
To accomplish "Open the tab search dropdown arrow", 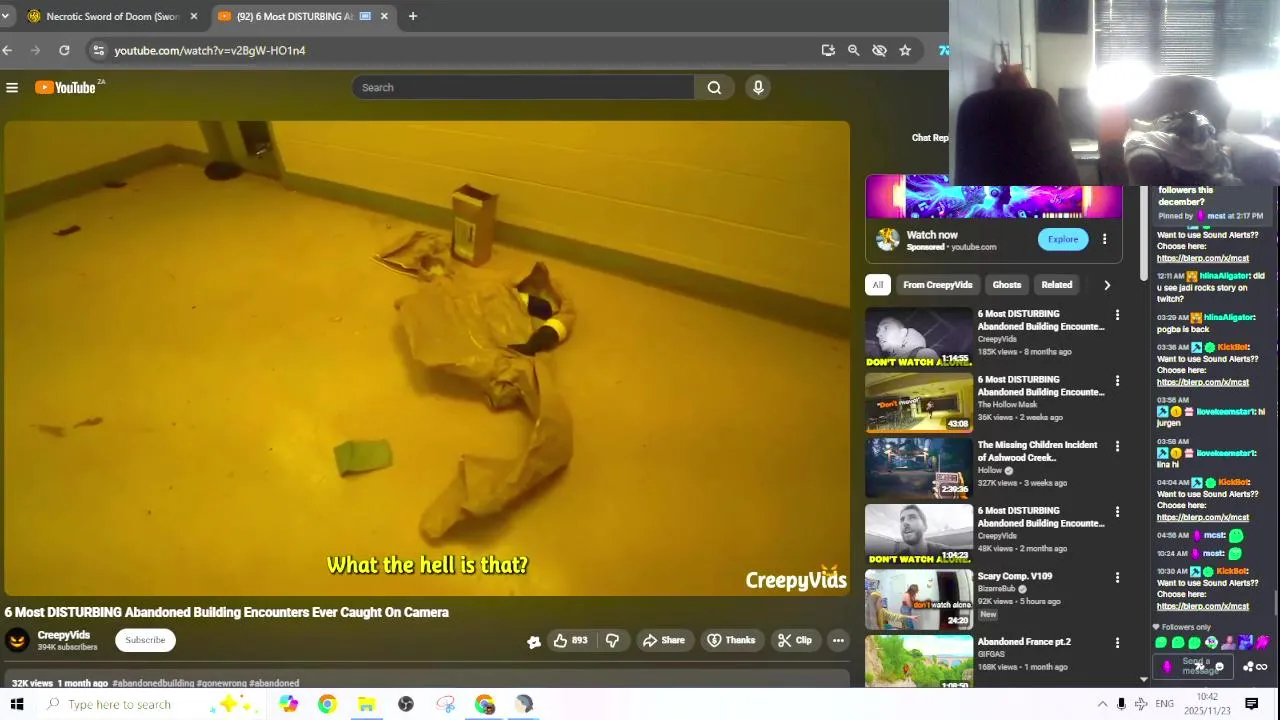I will click(5, 16).
